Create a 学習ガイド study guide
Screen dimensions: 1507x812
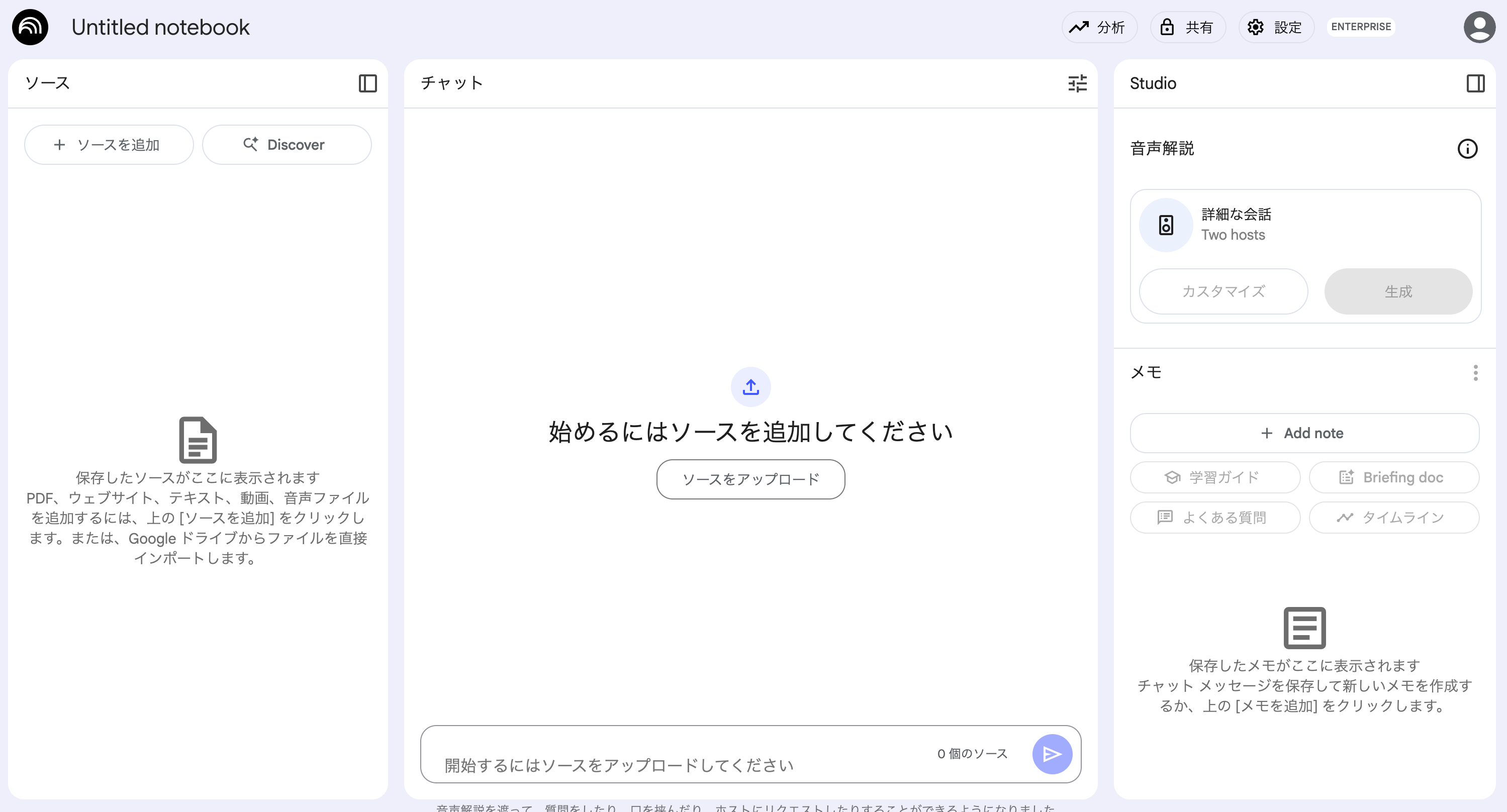(x=1215, y=477)
